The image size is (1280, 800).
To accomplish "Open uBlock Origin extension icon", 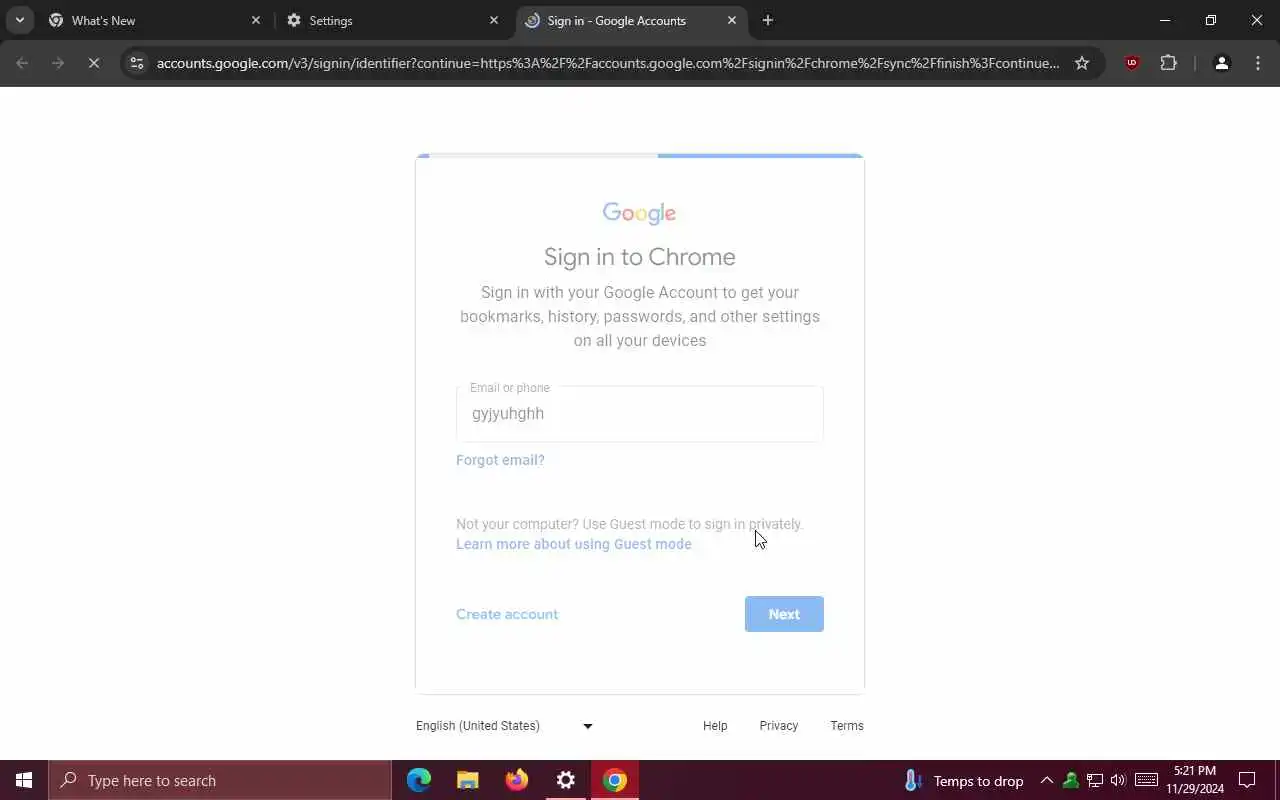I will 1132,63.
